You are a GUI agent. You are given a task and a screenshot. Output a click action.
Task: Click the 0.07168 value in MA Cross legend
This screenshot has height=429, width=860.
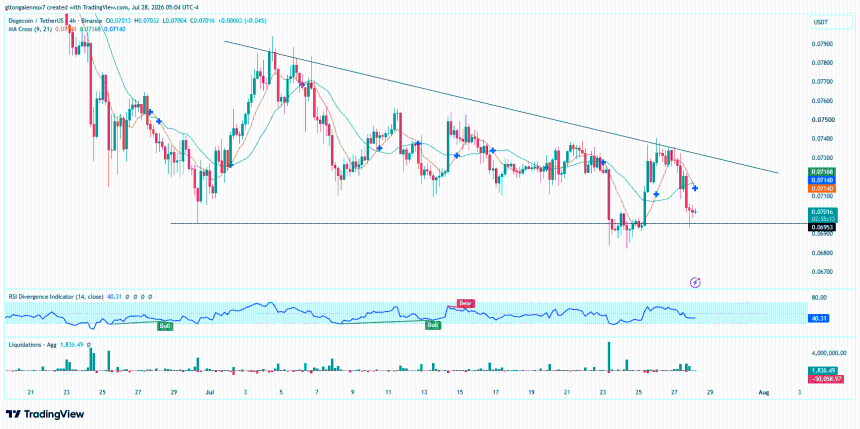tap(90, 28)
